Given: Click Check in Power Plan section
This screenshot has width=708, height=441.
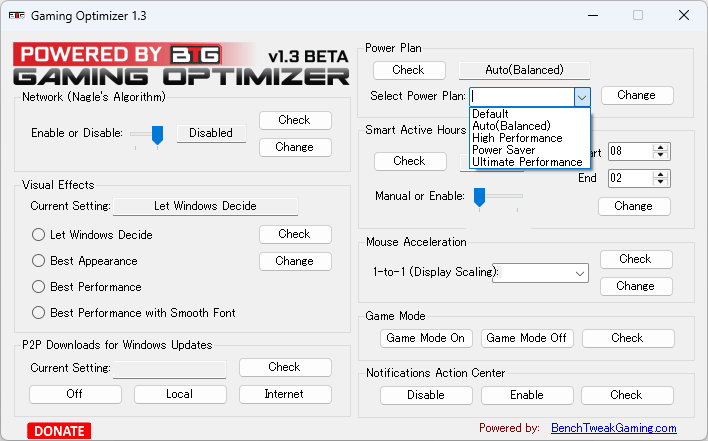Looking at the screenshot, I should (409, 70).
